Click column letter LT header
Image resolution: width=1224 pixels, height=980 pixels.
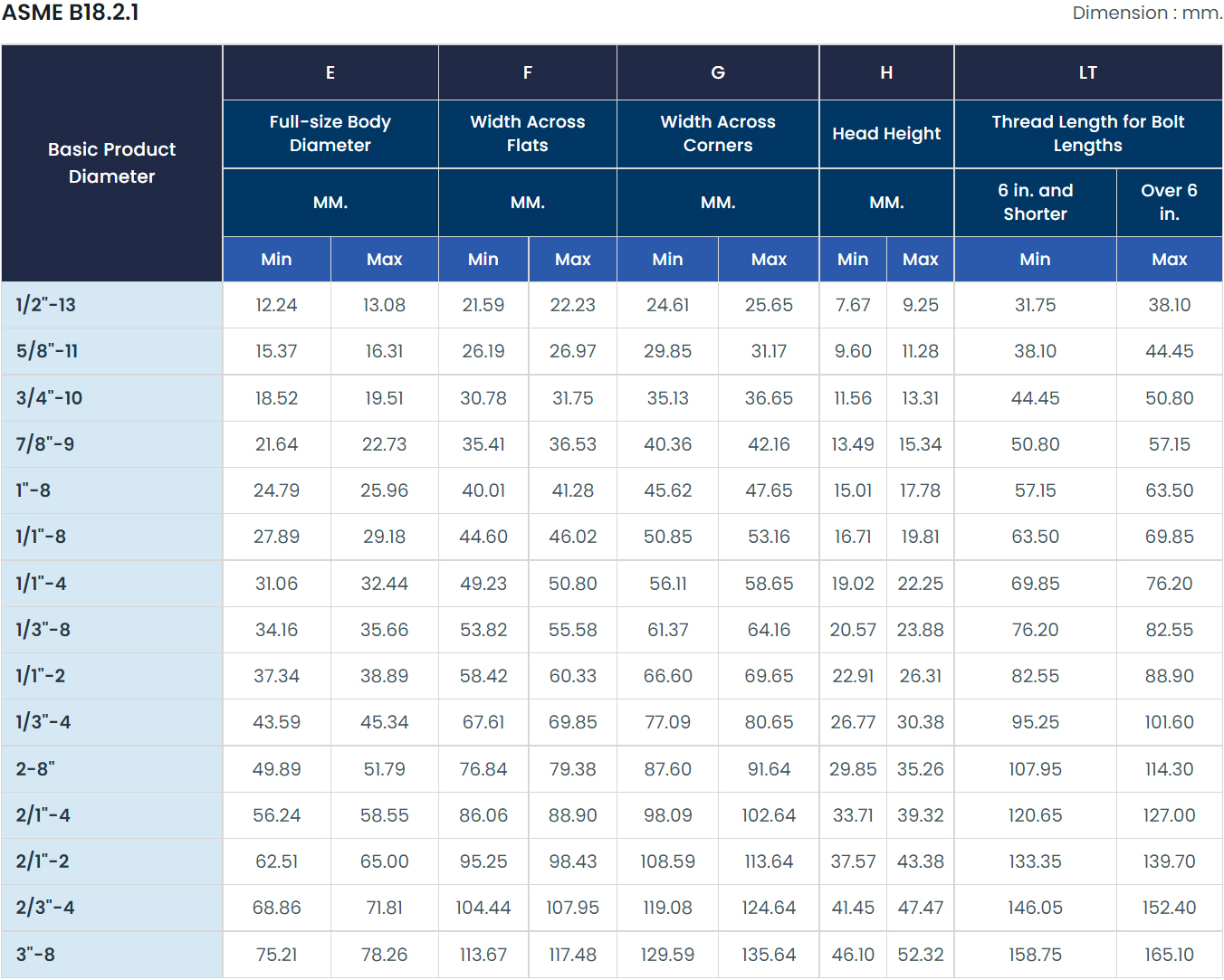[x=1088, y=72]
